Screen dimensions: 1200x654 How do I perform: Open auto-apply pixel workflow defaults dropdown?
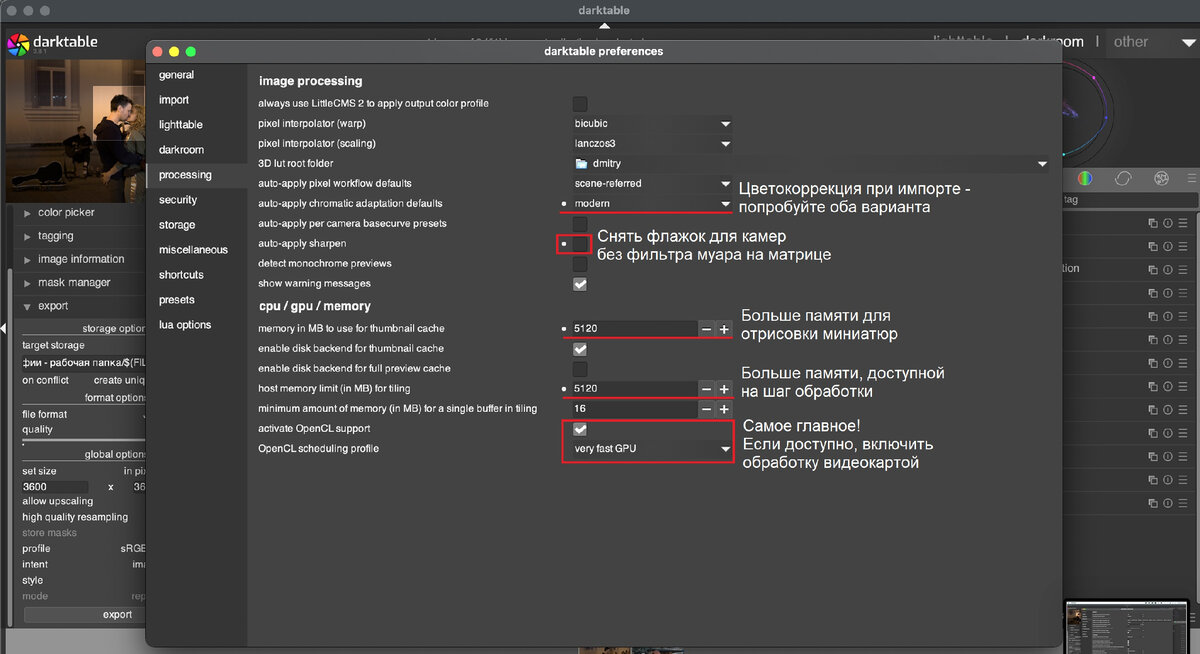[652, 184]
